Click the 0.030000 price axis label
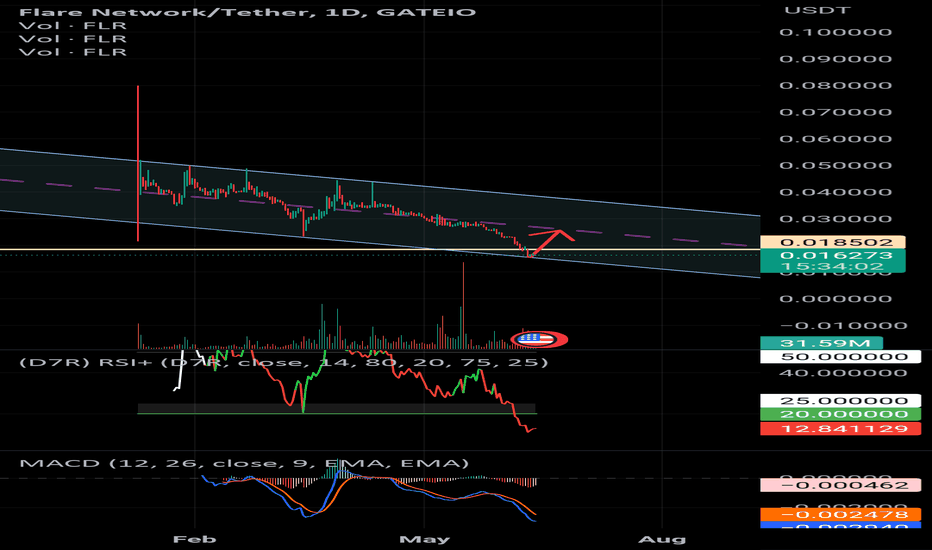This screenshot has height=550, width=932. tap(836, 219)
